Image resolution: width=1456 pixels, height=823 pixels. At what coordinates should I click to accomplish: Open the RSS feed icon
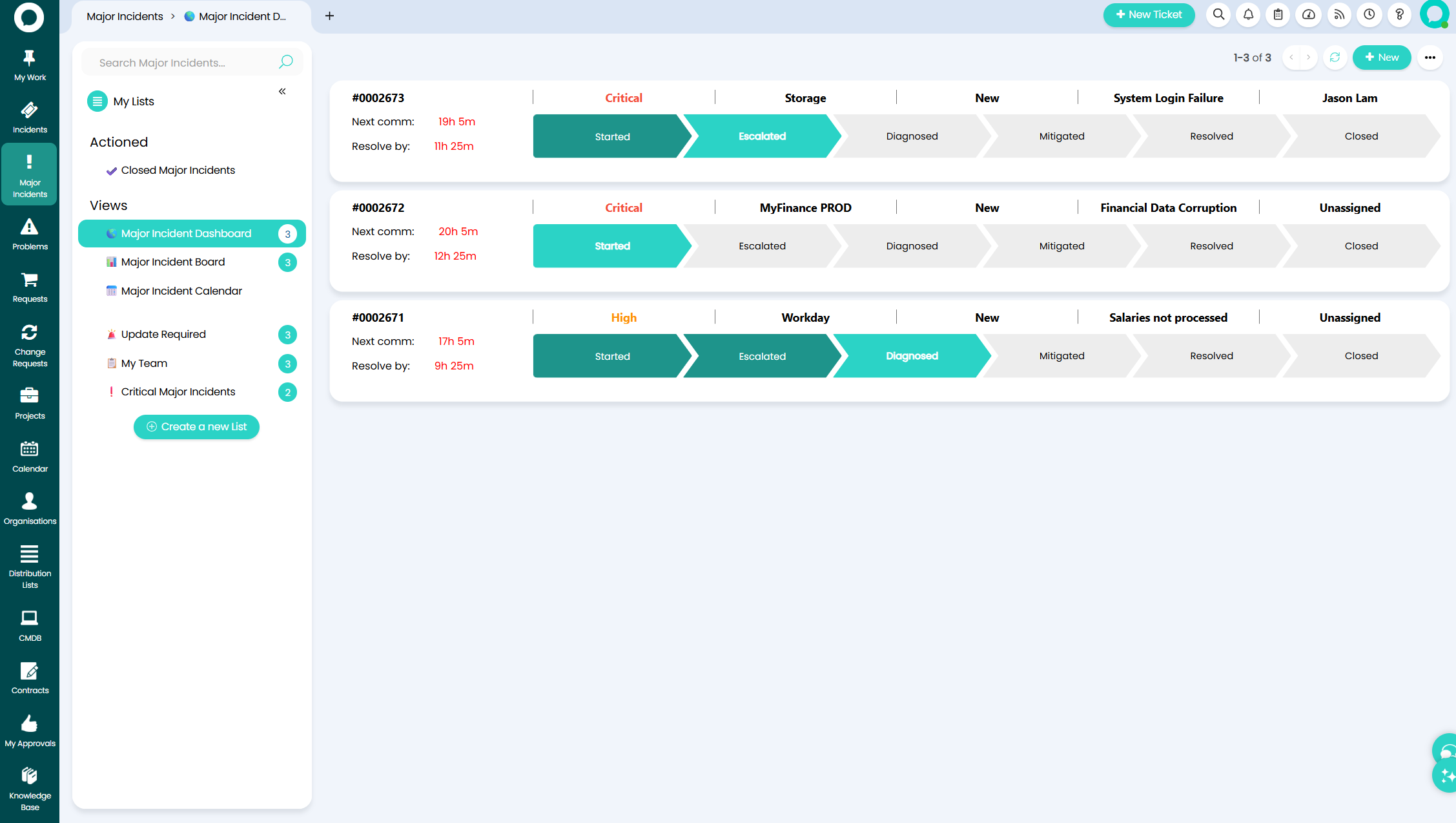click(x=1339, y=15)
